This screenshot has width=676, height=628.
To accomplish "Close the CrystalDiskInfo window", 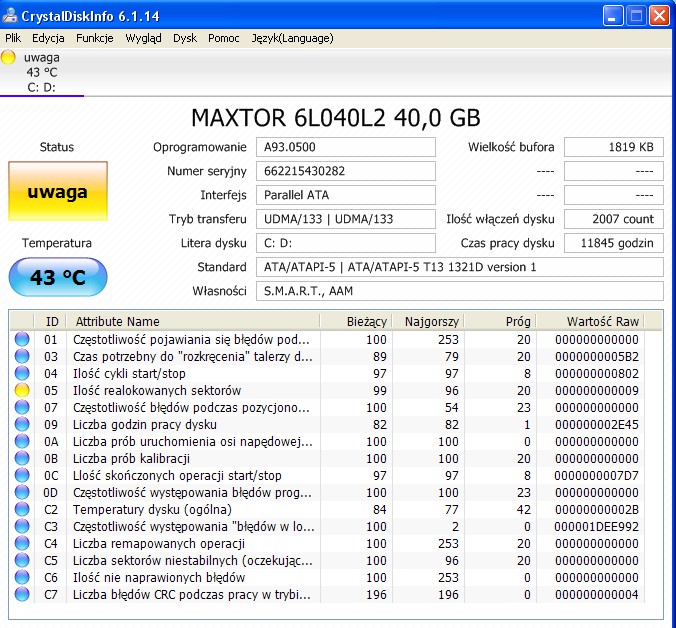I will [659, 16].
